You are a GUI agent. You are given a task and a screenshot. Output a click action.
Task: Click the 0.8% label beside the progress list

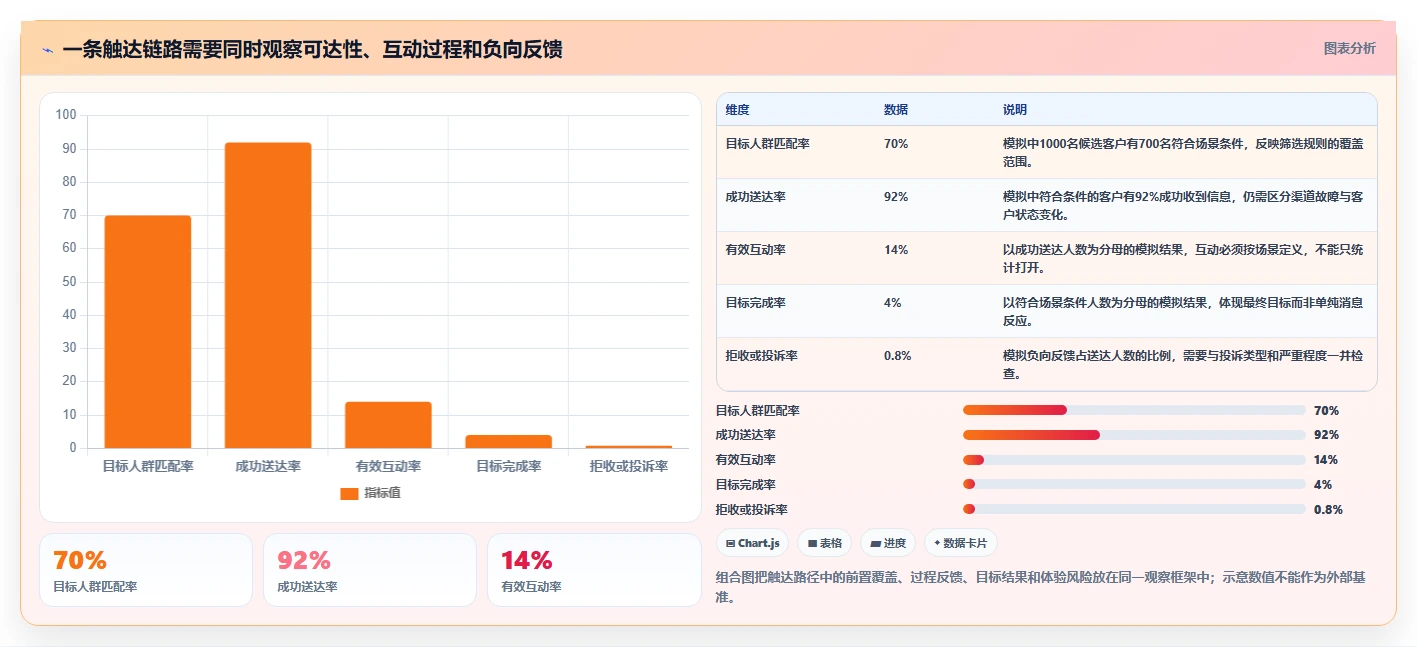click(x=1328, y=509)
